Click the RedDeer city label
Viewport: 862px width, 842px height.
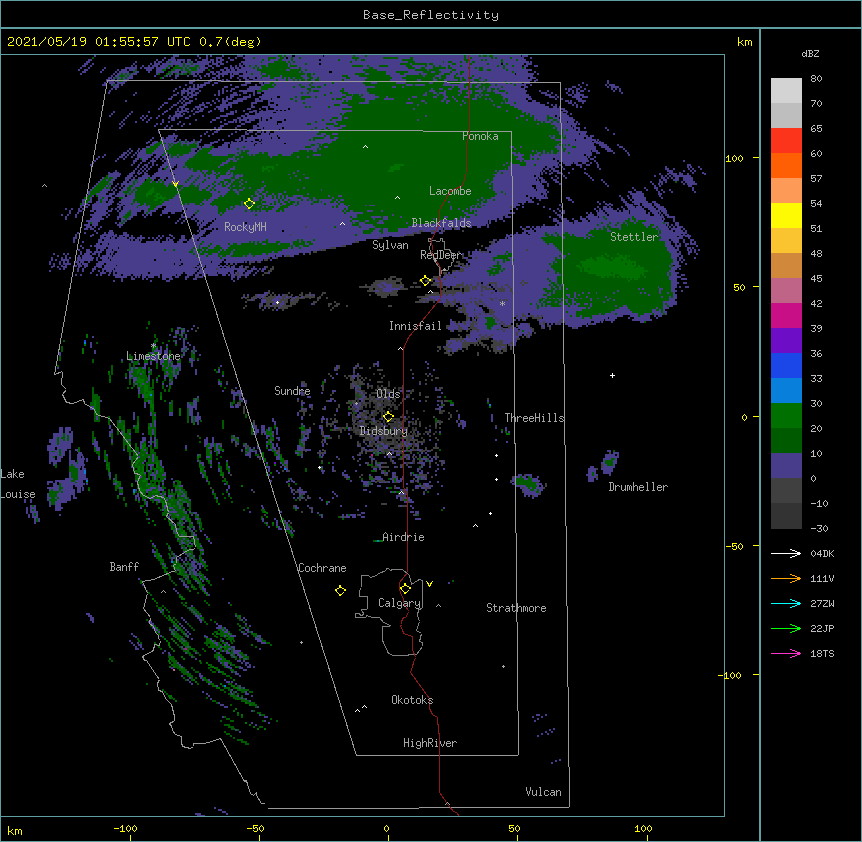(441, 255)
